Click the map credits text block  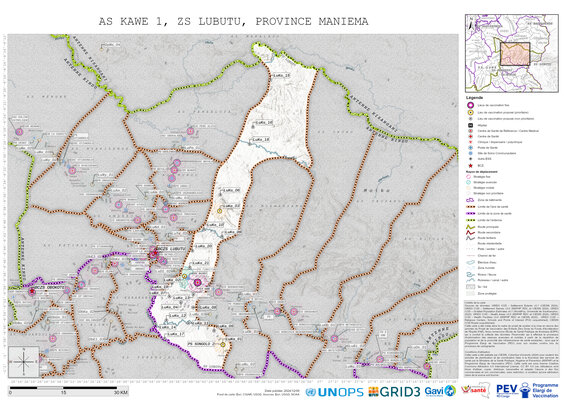tap(511, 338)
